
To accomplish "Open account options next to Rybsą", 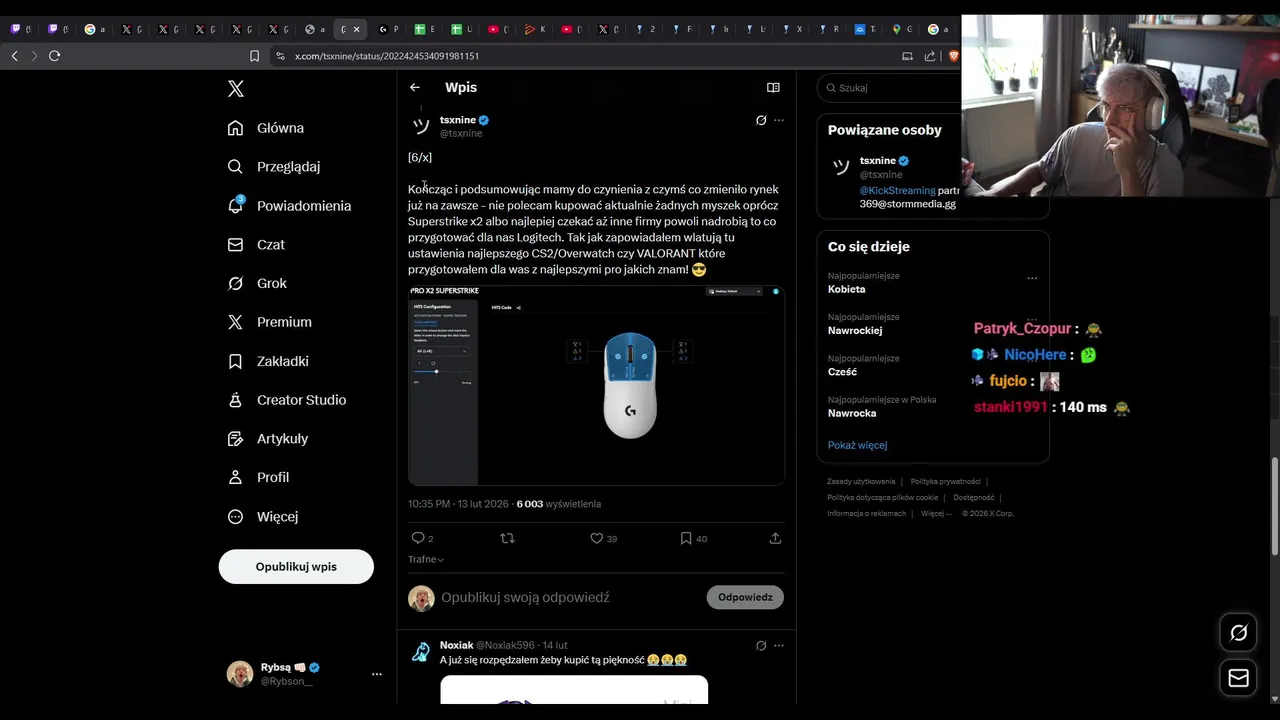I will 377,674.
